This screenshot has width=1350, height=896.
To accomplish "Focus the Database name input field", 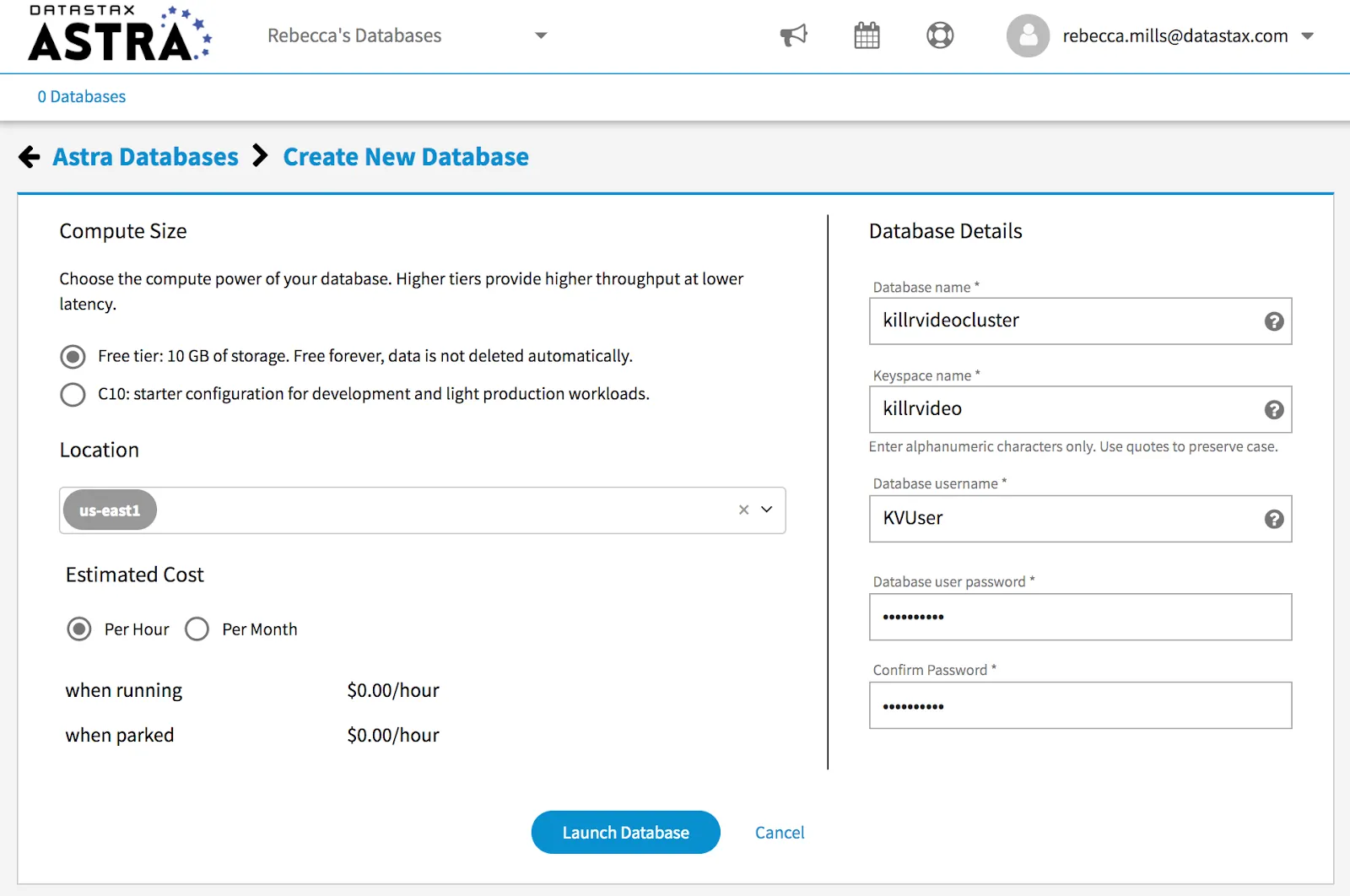I will [x=1081, y=321].
